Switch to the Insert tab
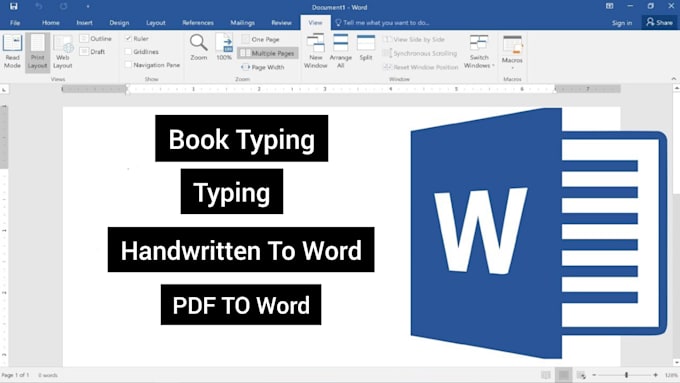 point(84,23)
